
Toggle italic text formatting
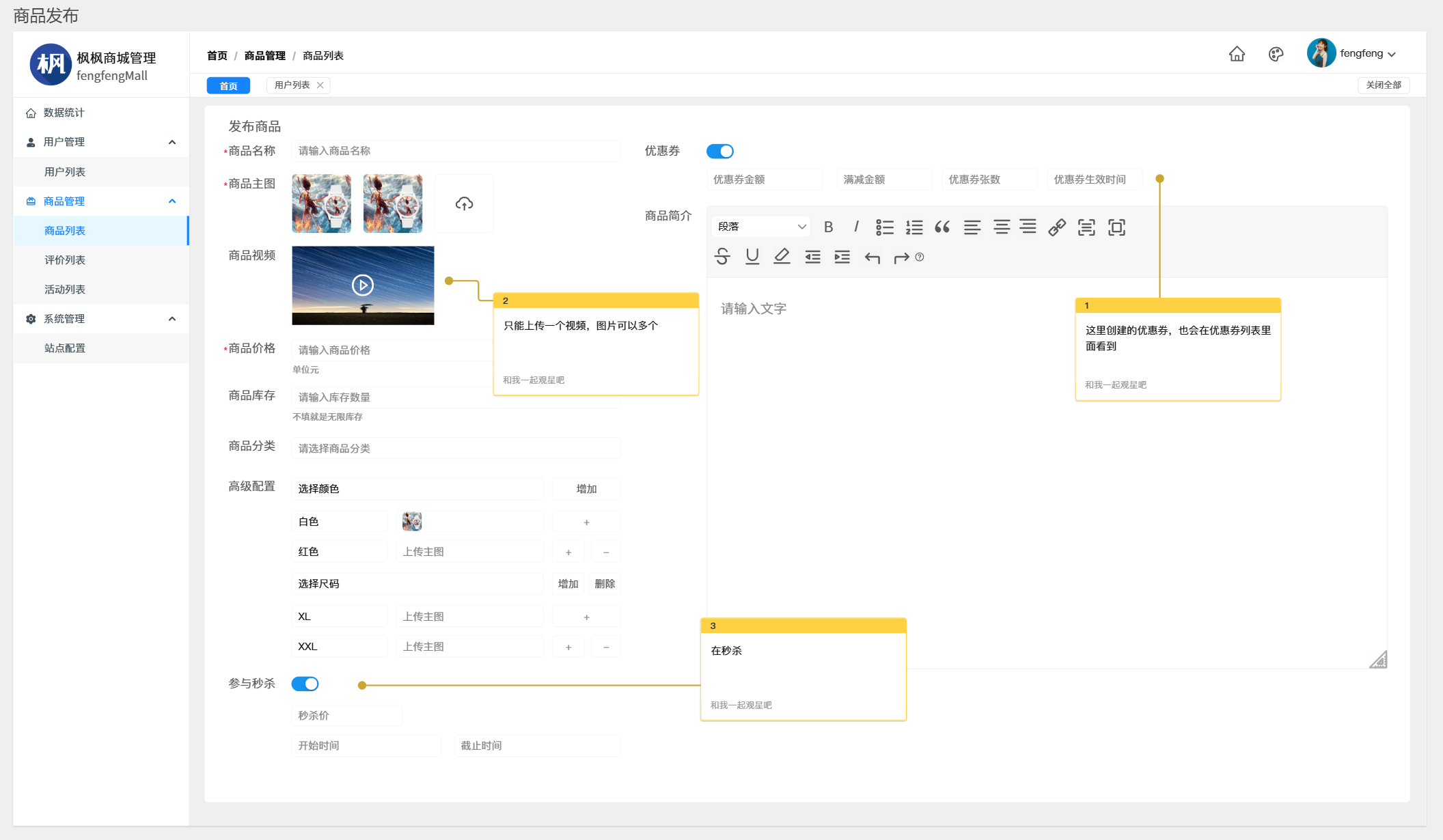click(856, 227)
